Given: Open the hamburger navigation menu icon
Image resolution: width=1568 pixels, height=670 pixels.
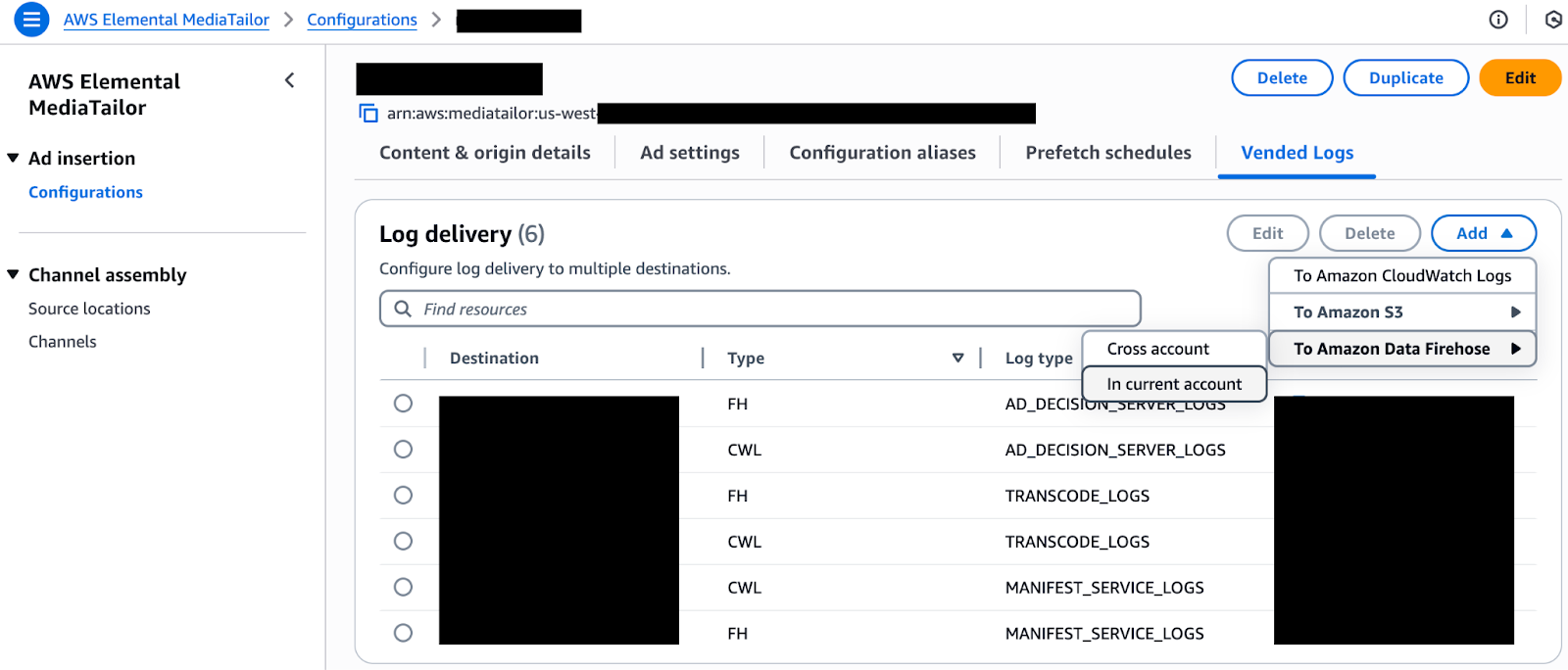Looking at the screenshot, I should [x=31, y=20].
